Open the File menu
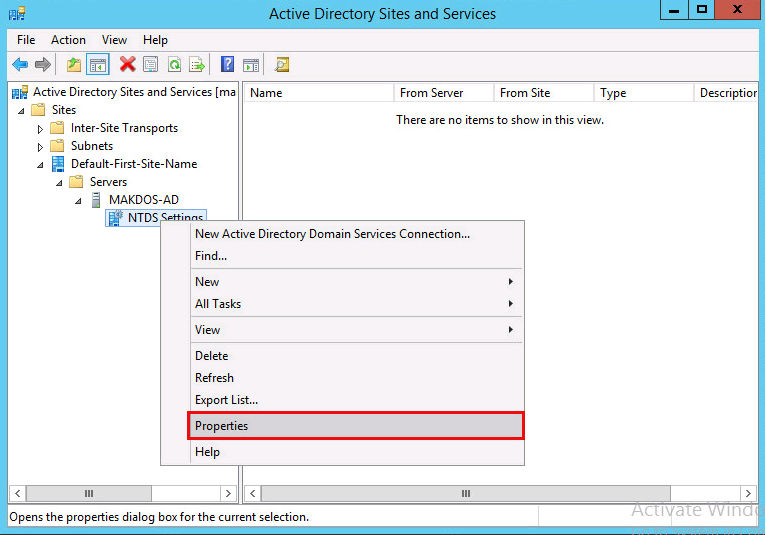765x535 pixels. 26,40
